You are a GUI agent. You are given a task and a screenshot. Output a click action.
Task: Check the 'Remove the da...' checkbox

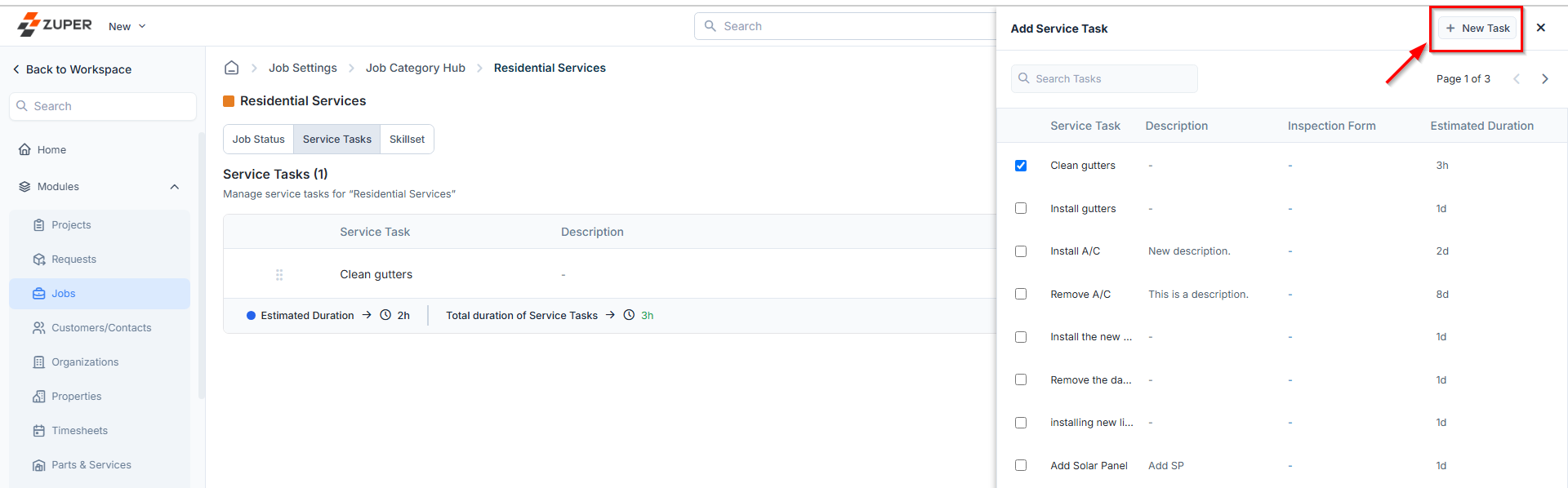coord(1021,379)
